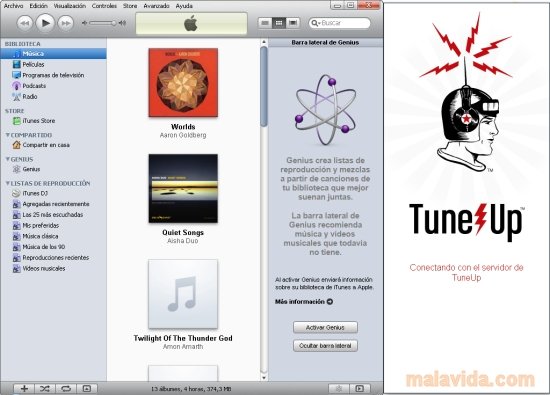Go back to previous track
Image resolution: width=550 pixels, height=395 pixels.
click(25, 24)
